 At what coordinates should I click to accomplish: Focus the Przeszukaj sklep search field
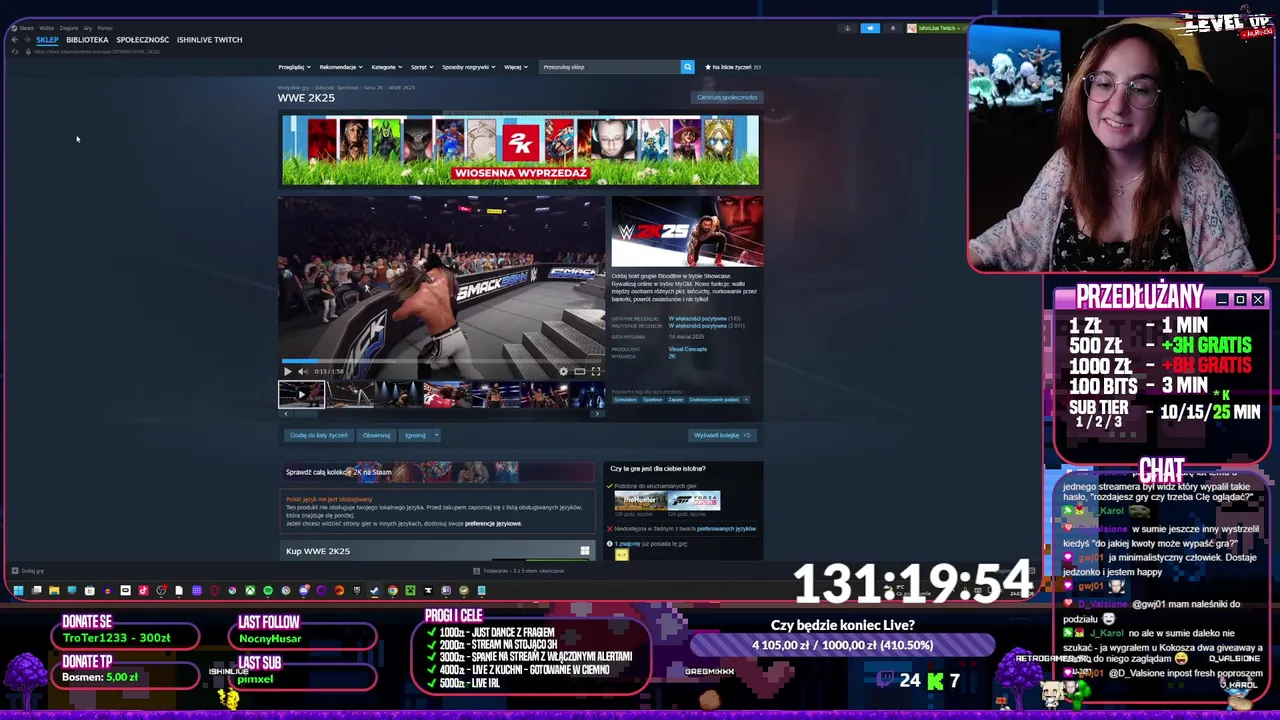click(609, 67)
